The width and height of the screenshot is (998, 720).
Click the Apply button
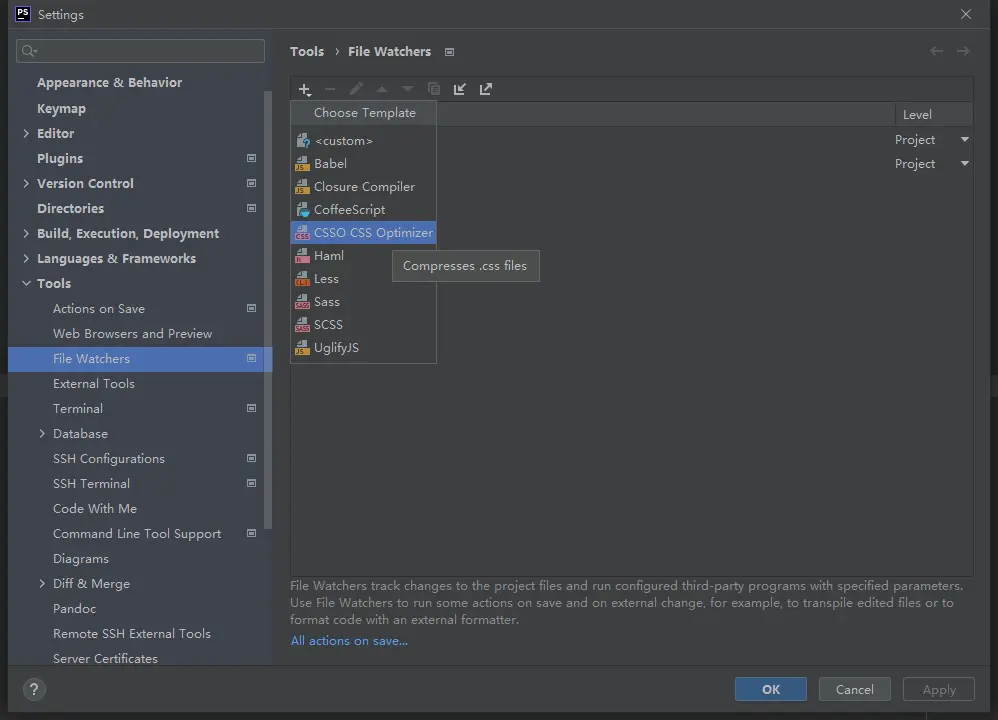pyautogui.click(x=939, y=689)
